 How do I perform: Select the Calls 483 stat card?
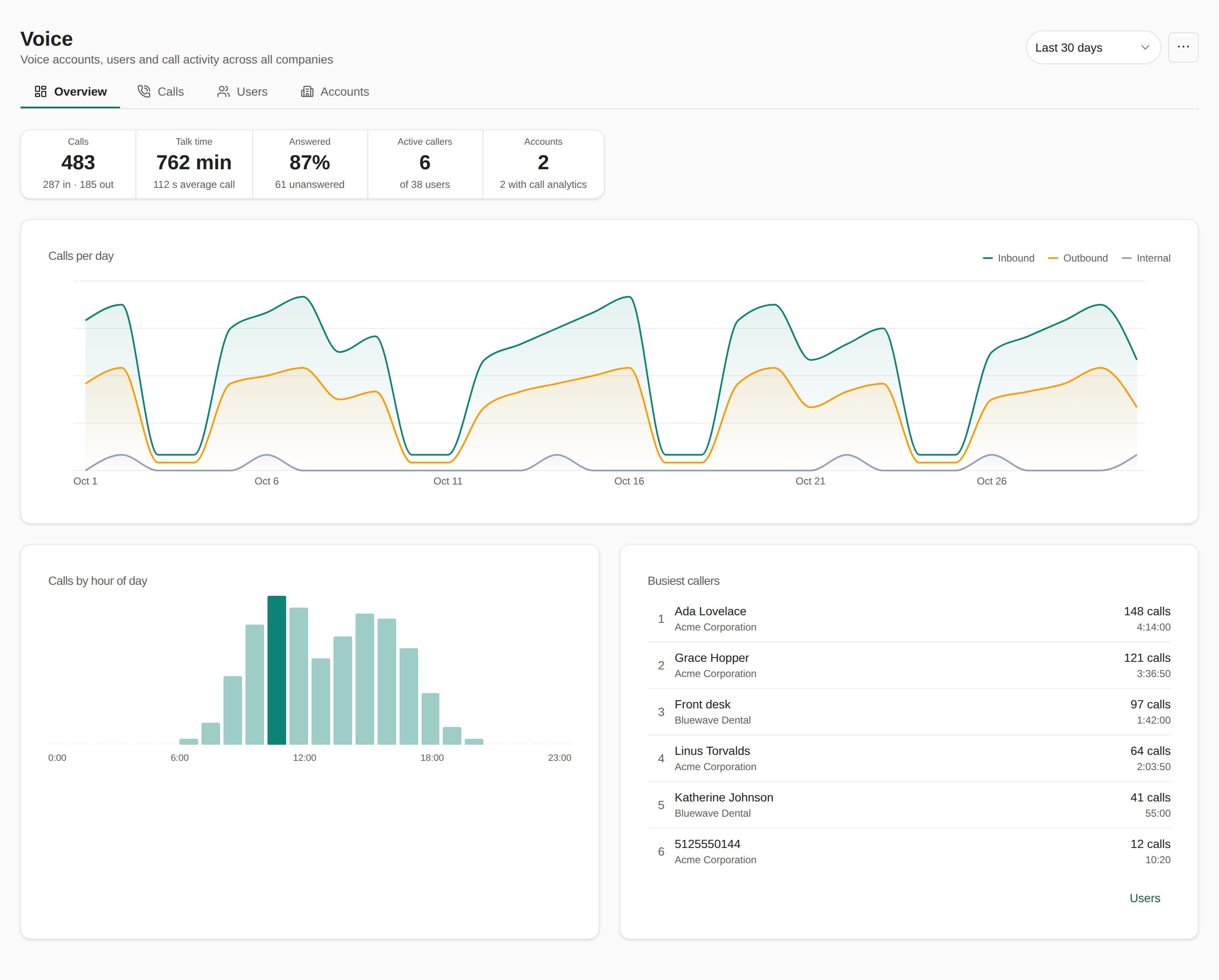coord(78,164)
